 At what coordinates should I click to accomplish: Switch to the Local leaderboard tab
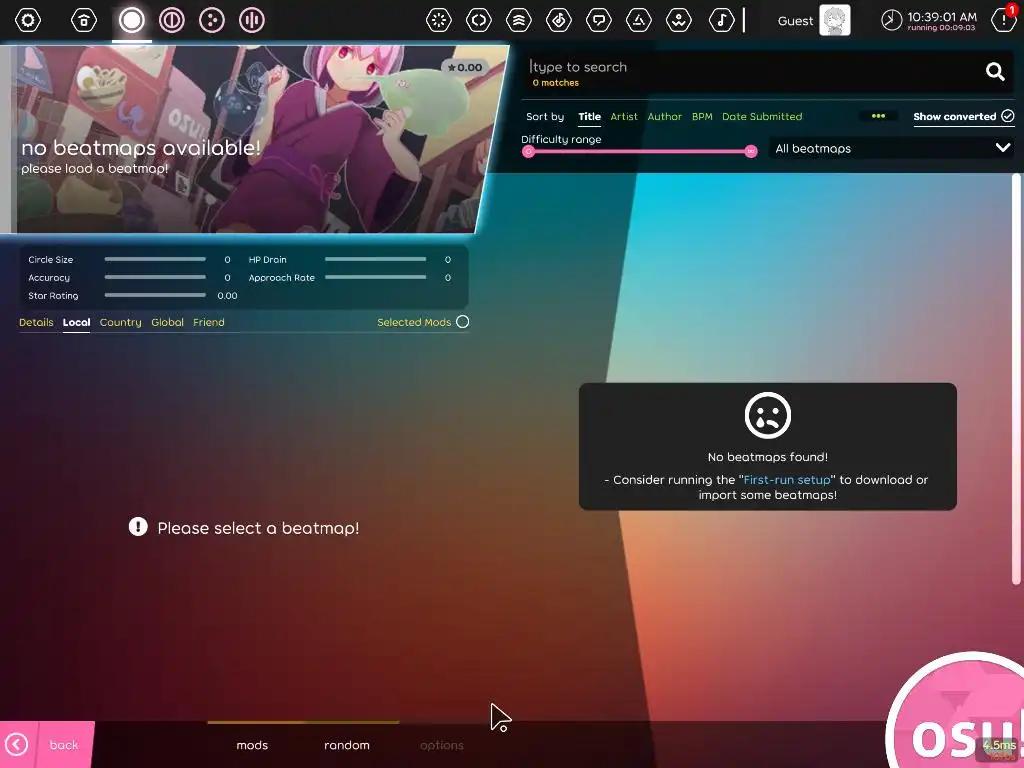(76, 322)
